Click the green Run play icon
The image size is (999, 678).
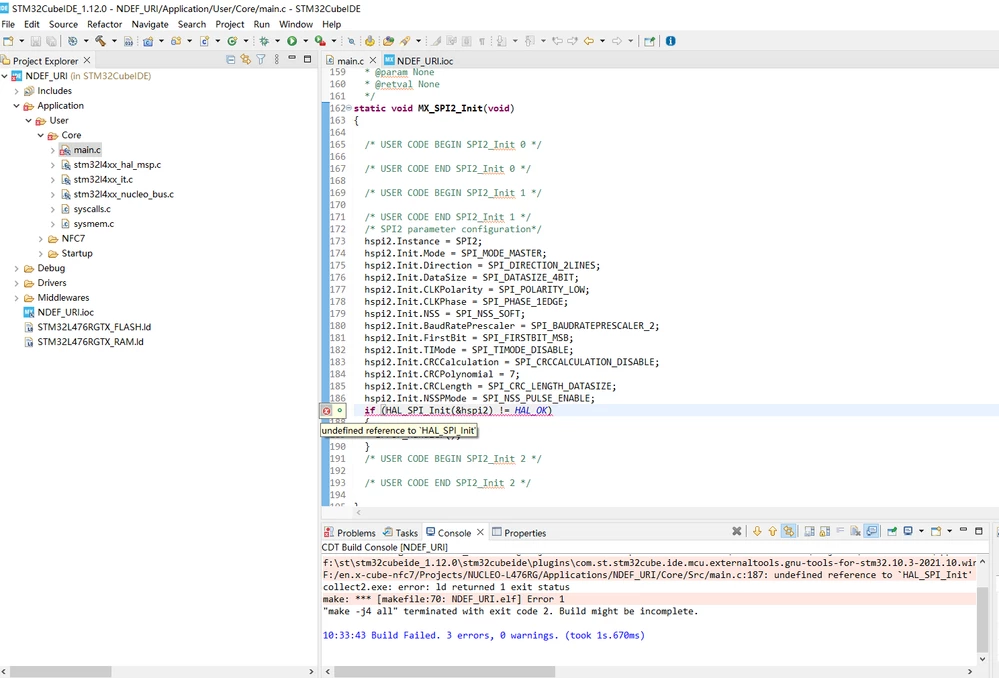click(292, 41)
